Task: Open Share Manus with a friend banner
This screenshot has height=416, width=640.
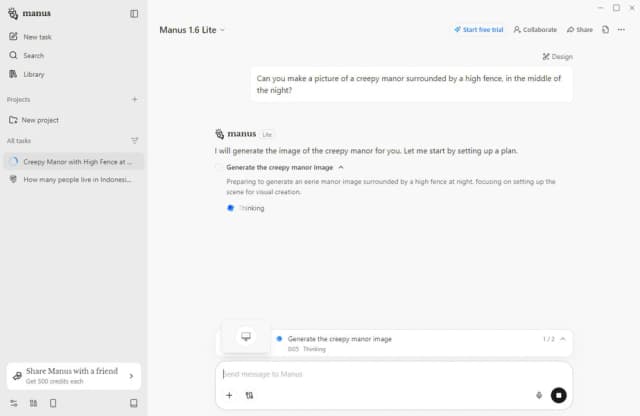Action: pyautogui.click(x=74, y=376)
